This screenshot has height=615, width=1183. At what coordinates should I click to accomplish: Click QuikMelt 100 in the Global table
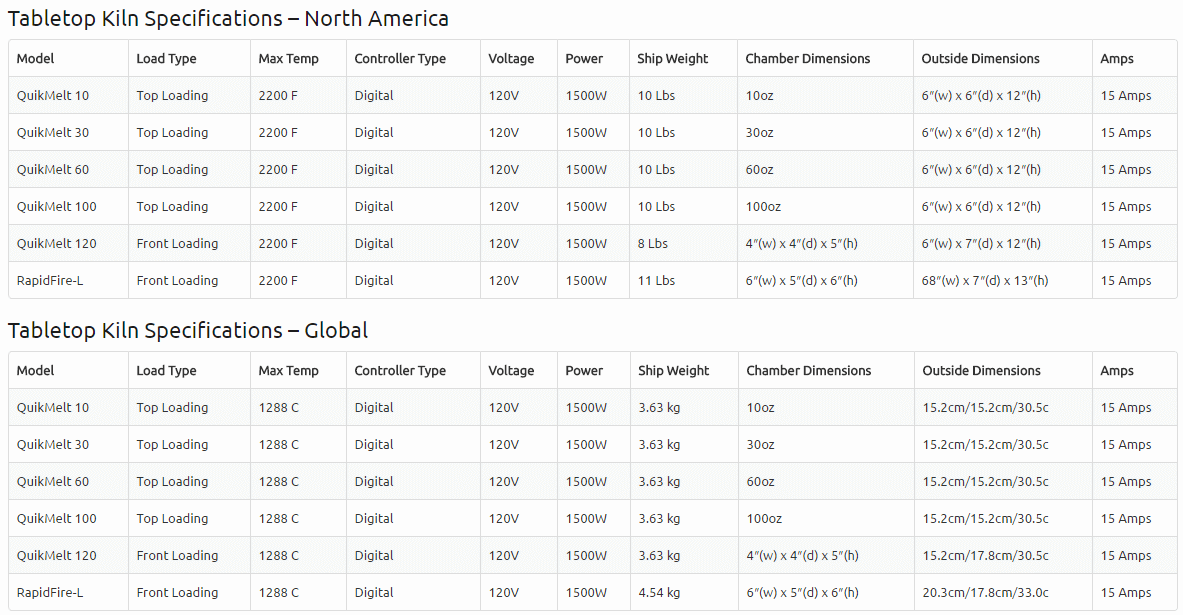click(x=57, y=518)
